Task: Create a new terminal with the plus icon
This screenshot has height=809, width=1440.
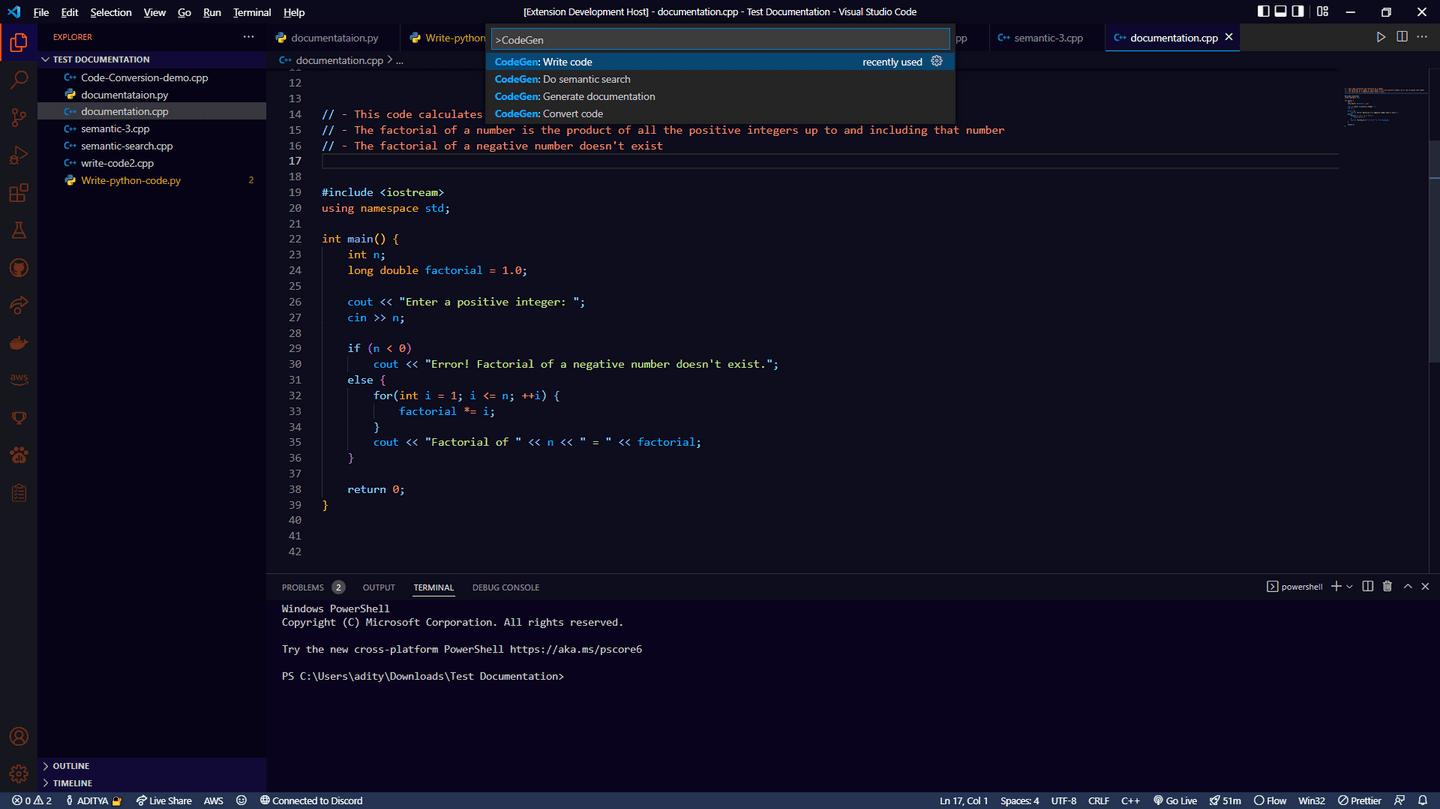Action: coord(1336,587)
